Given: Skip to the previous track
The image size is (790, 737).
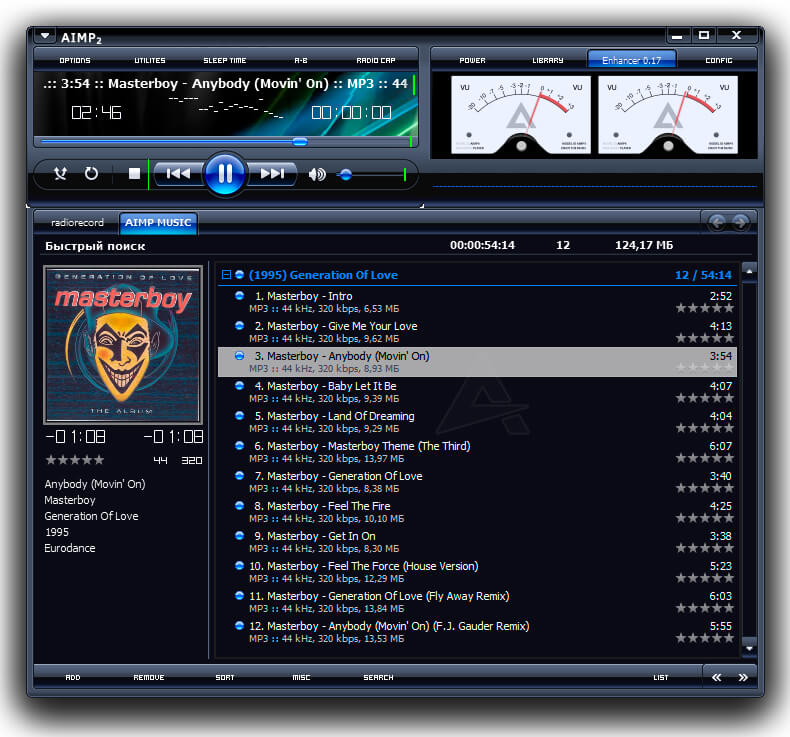Looking at the screenshot, I should (178, 174).
